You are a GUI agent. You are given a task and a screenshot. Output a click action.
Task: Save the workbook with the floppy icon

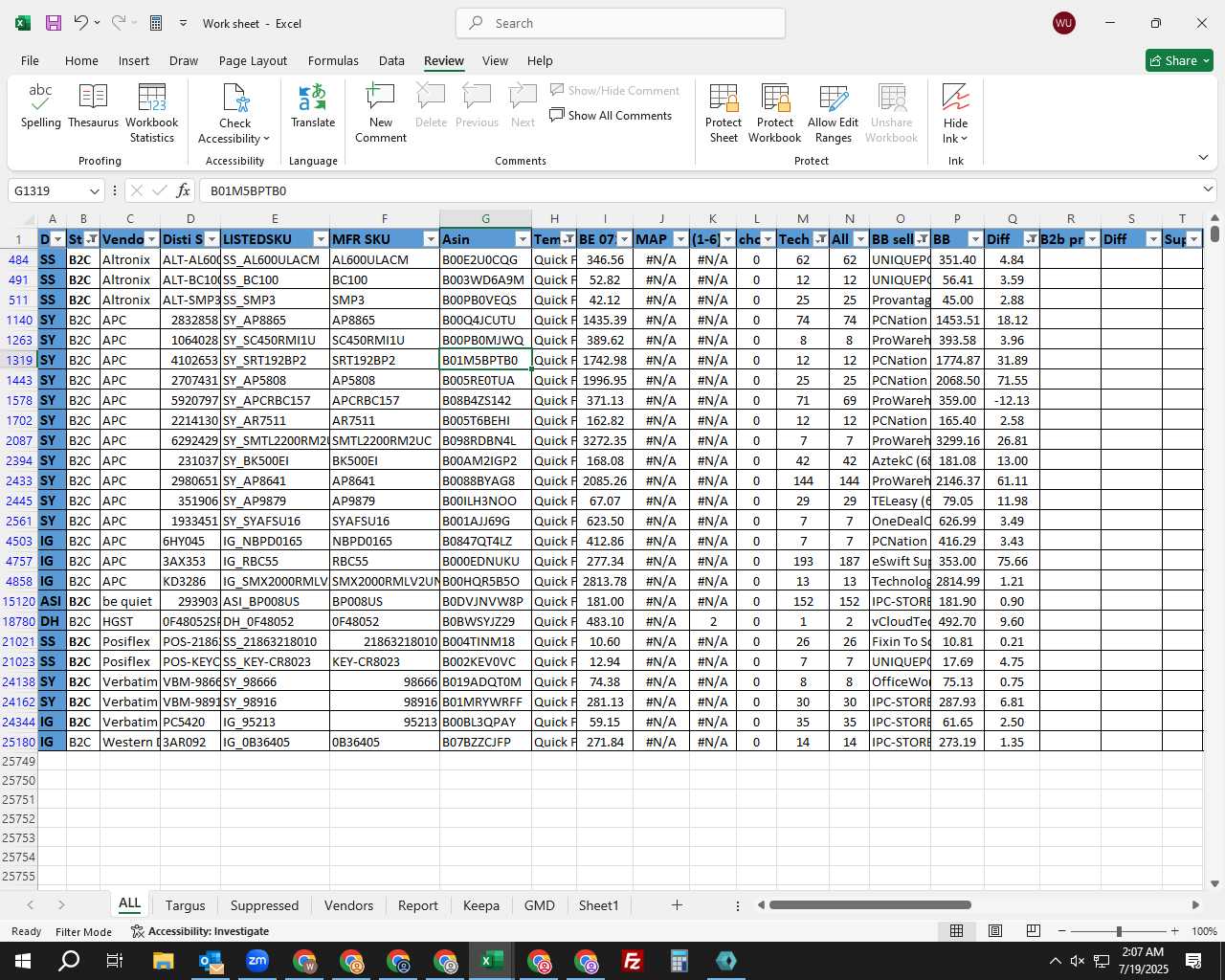[54, 23]
